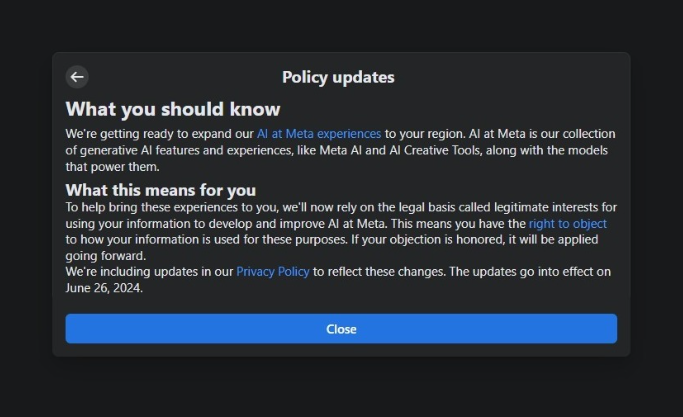Screen dimensions: 683x417
Task: Click the Policy updates dialog title
Action: (338, 77)
